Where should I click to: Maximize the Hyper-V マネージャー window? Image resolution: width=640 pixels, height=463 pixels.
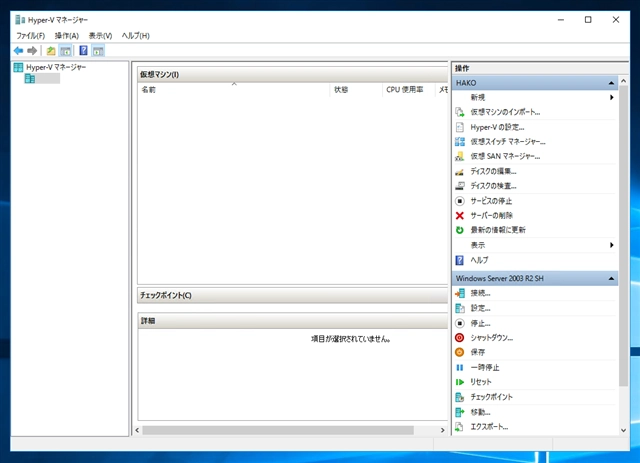588,20
